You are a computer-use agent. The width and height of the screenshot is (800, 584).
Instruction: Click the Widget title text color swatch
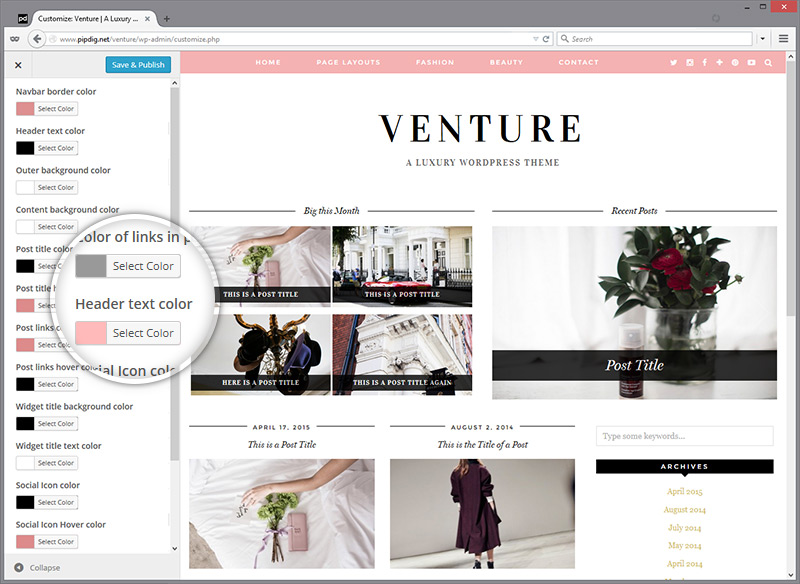25,463
